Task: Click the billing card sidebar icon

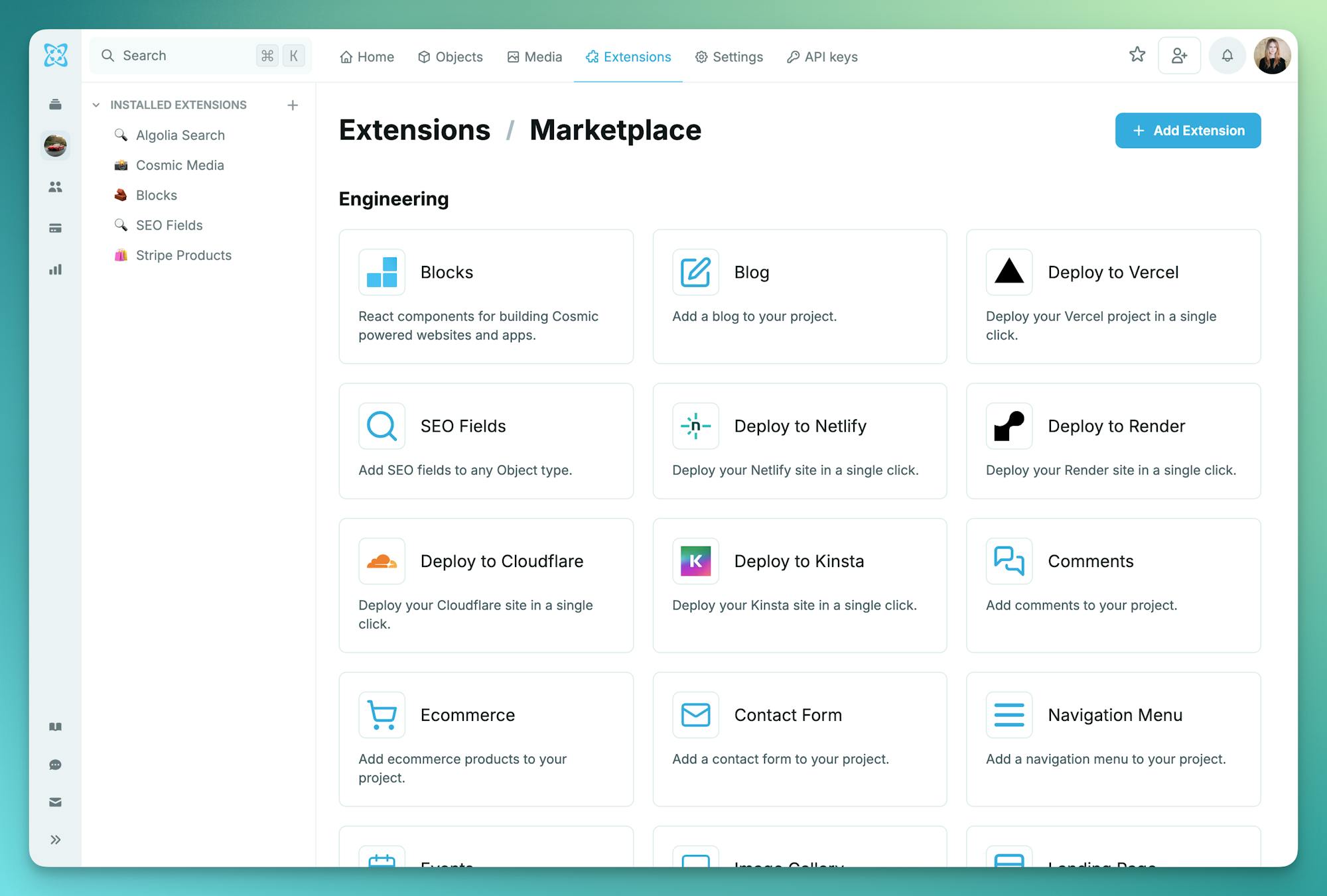Action: point(56,228)
